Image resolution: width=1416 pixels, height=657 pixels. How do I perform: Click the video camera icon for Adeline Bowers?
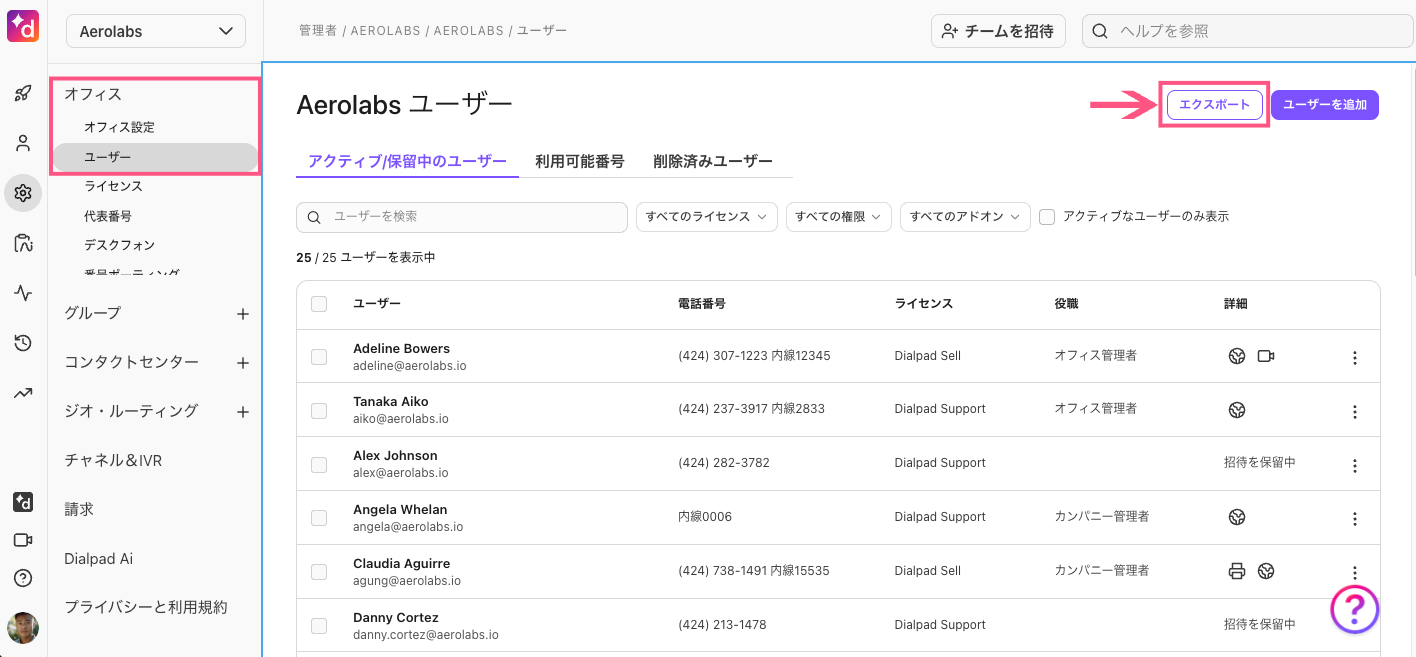pos(1266,356)
